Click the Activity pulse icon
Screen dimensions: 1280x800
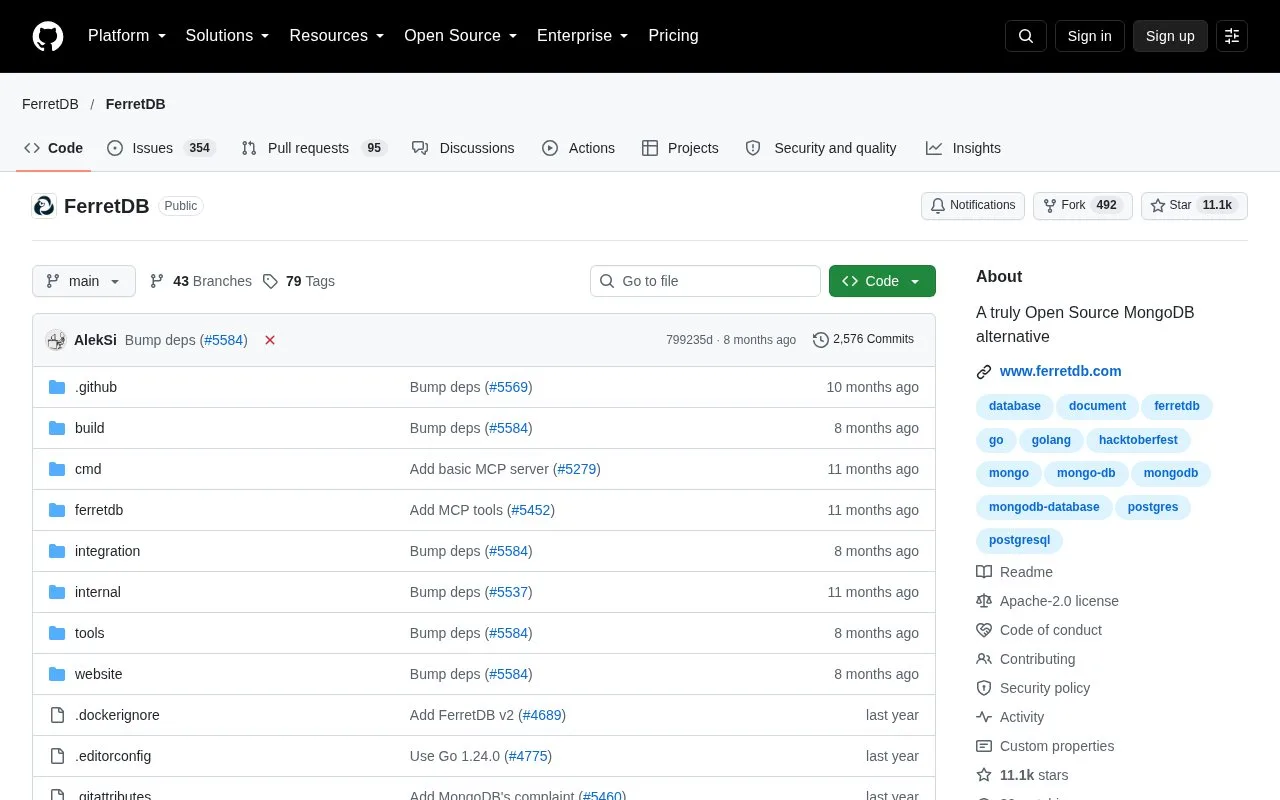tap(984, 717)
